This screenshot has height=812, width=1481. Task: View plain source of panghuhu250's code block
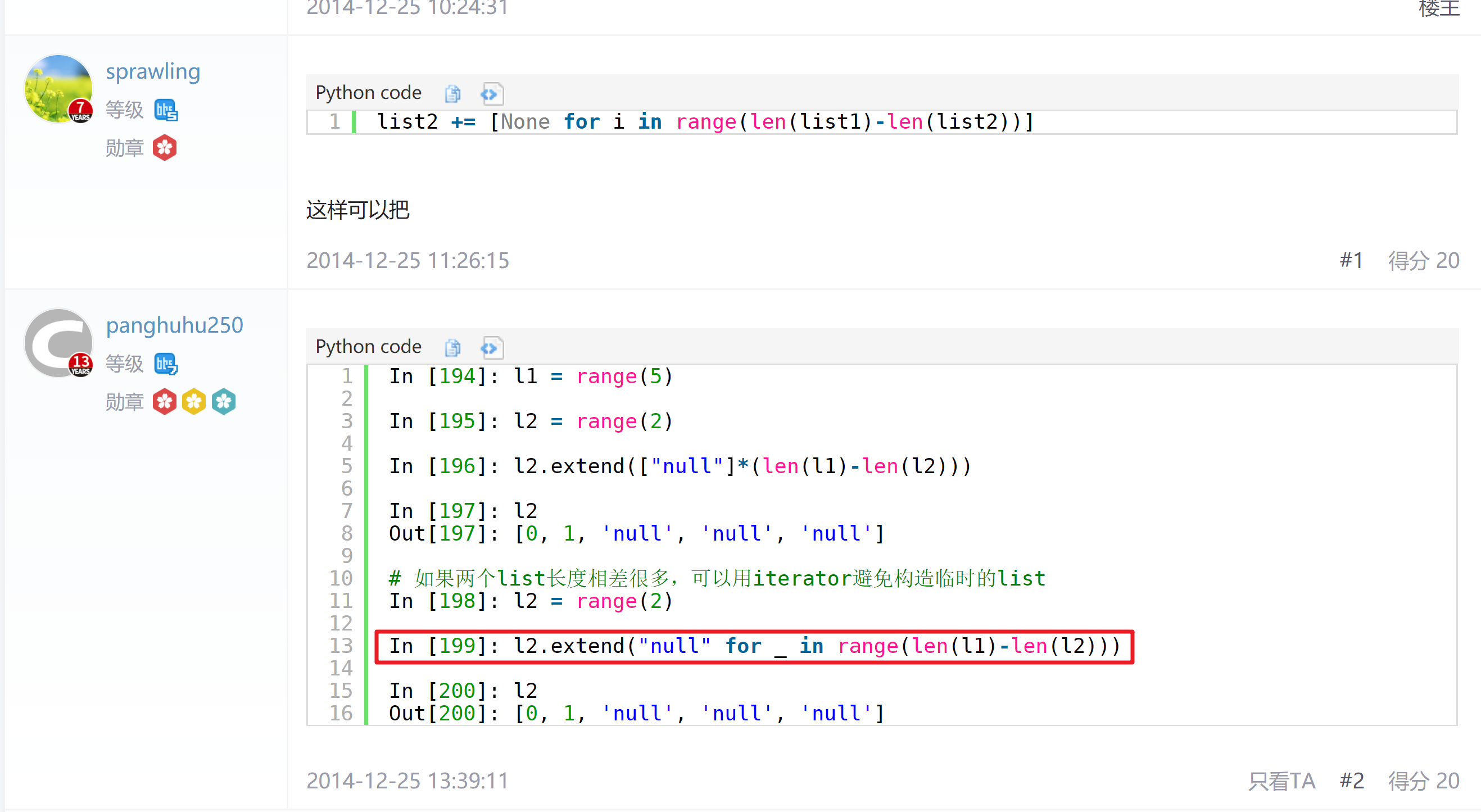coord(492,348)
